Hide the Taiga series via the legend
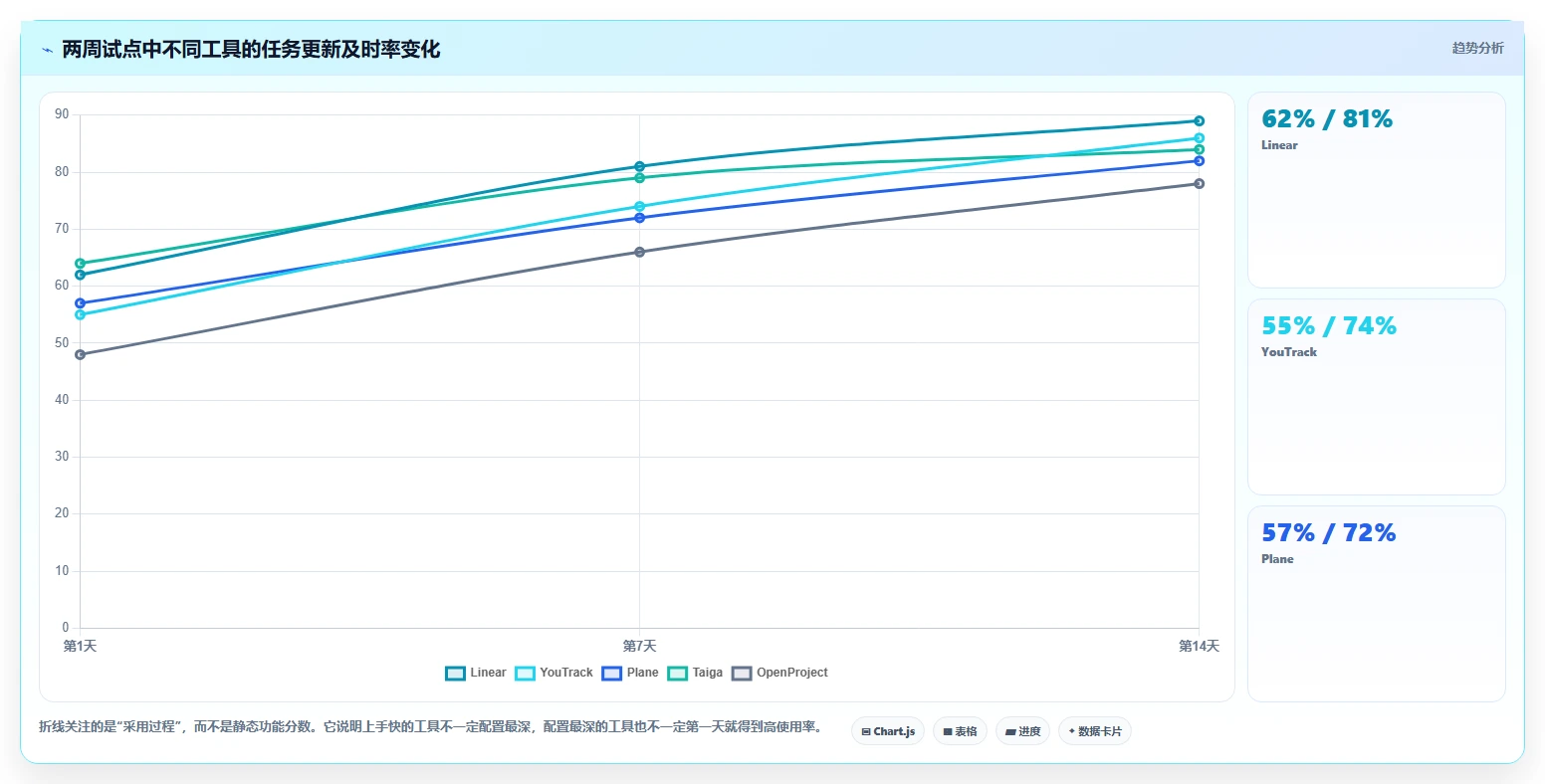 [695, 673]
